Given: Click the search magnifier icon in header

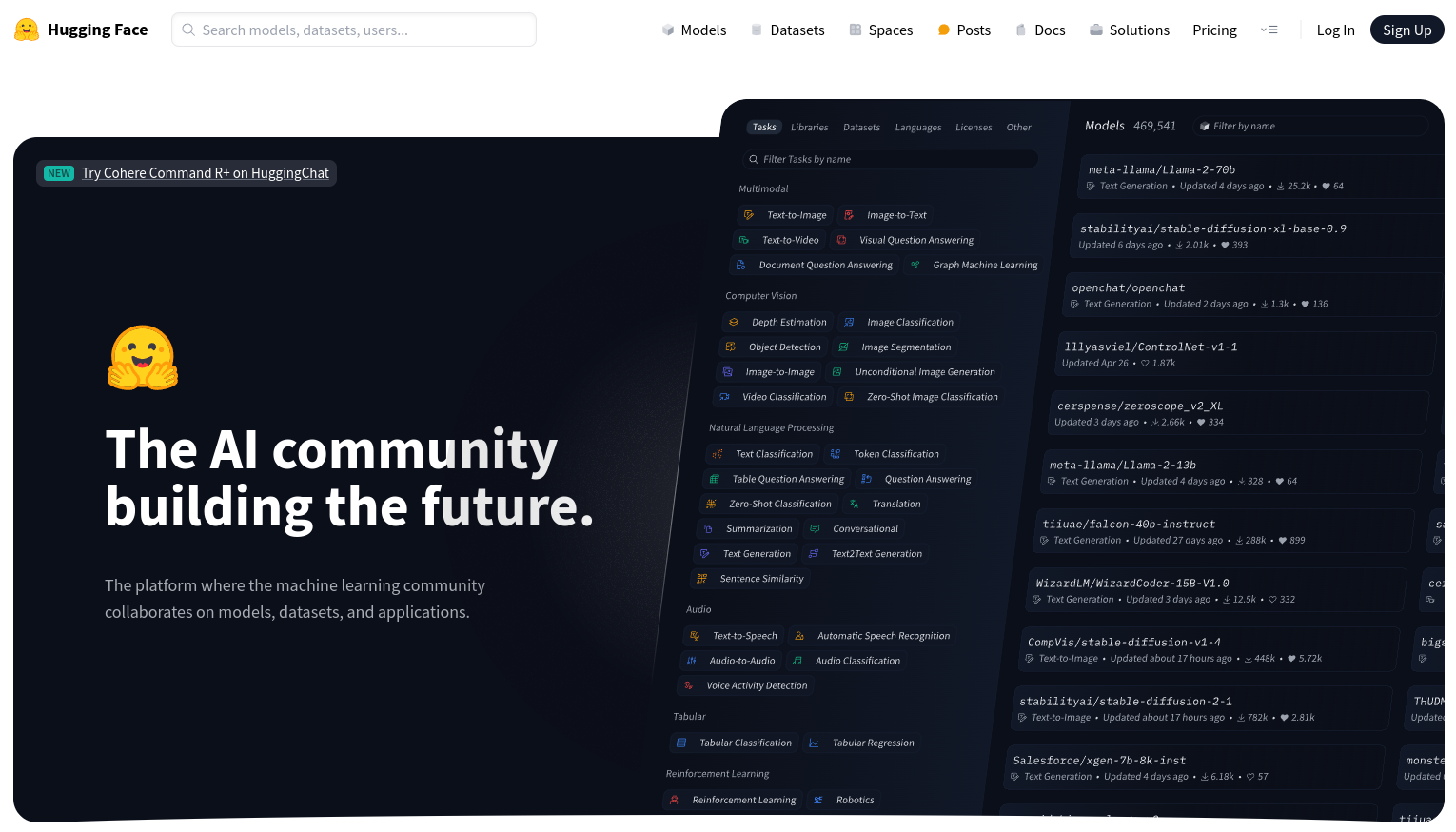Looking at the screenshot, I should coord(188,30).
